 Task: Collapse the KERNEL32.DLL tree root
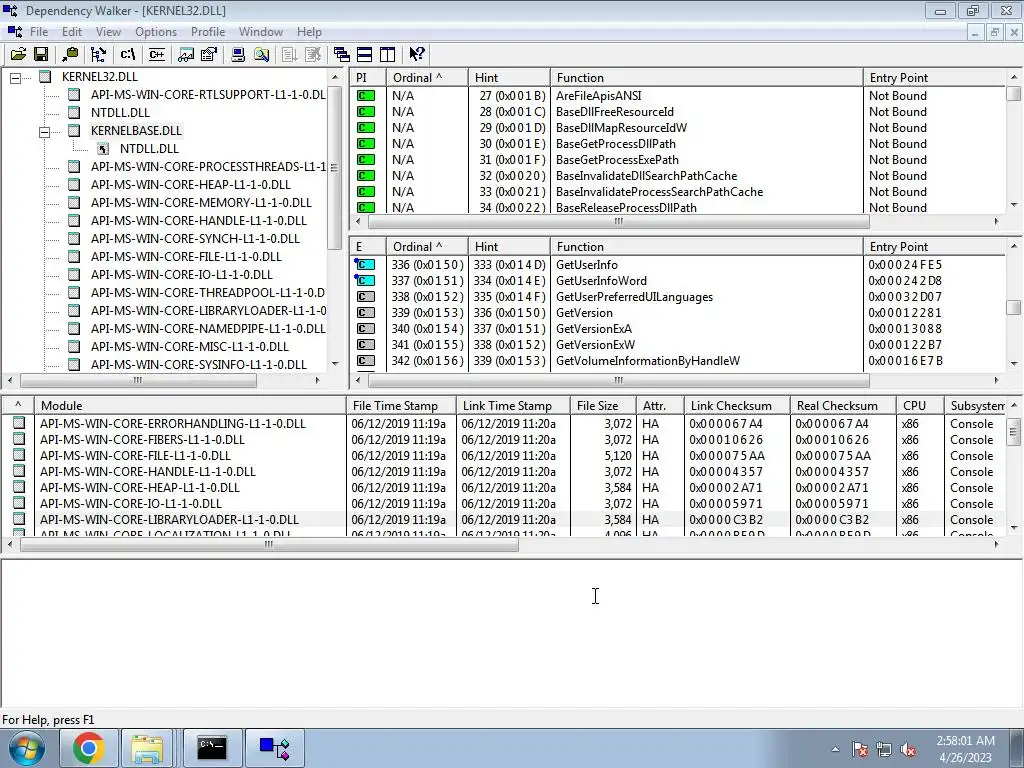tap(15, 78)
